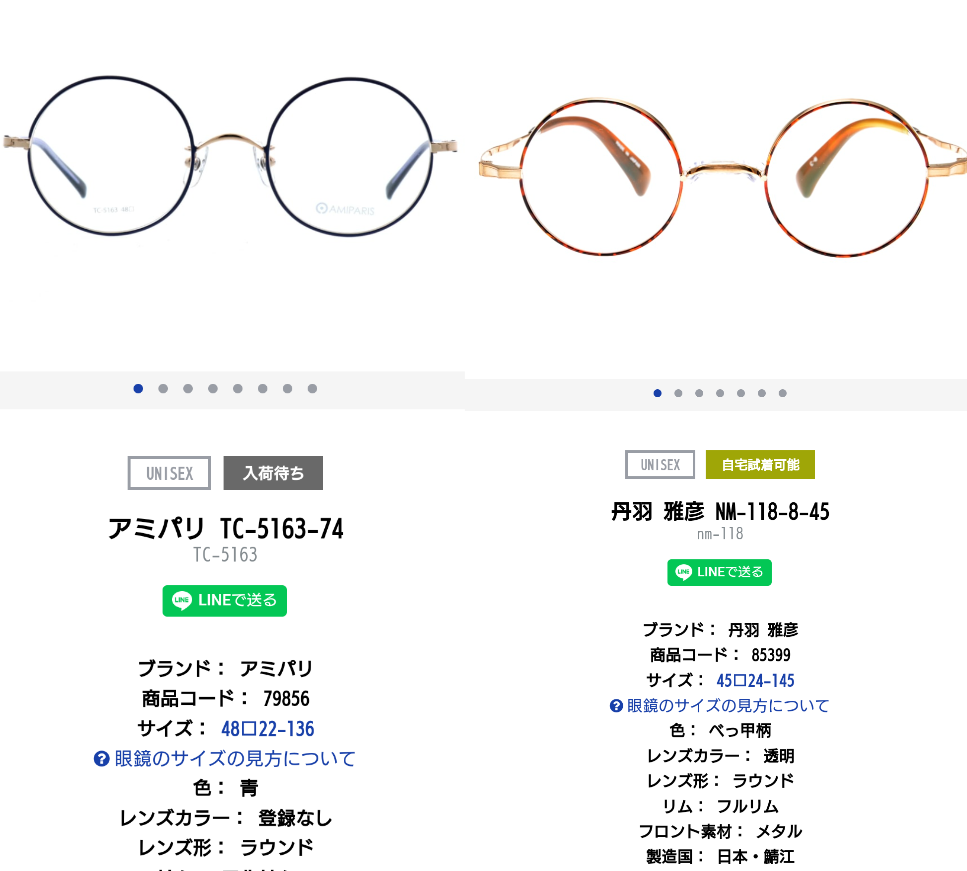Viewport: 967px width, 871px height.
Task: Open left 眼鏡のサイズの見方について link
Action: pyautogui.click(x=234, y=758)
